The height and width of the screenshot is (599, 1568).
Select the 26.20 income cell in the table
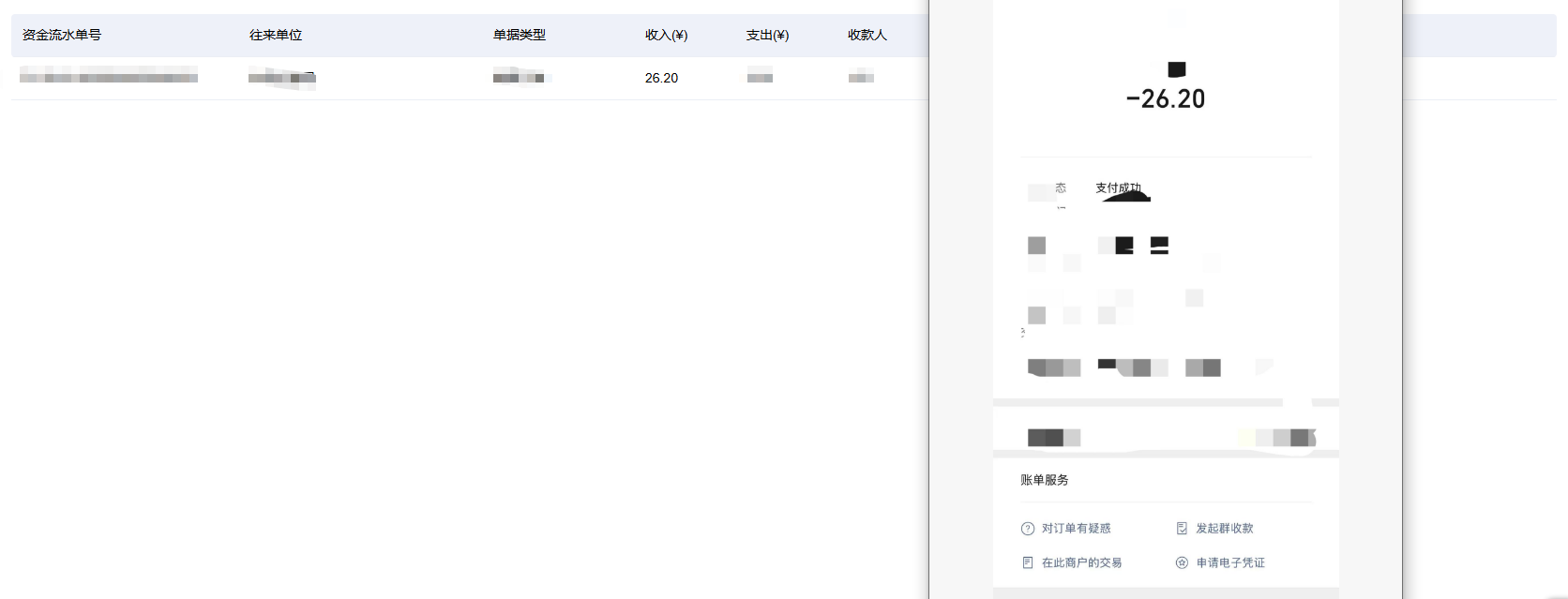(x=661, y=78)
